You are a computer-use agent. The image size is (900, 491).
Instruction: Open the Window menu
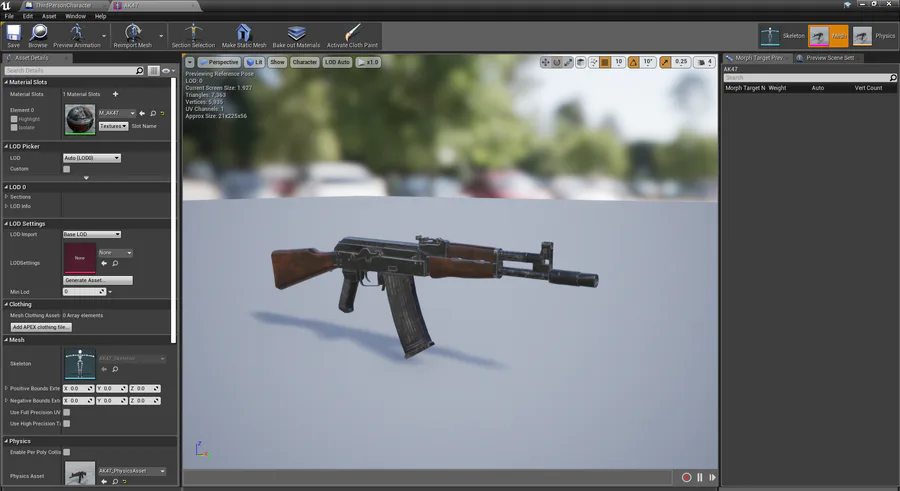tap(75, 16)
